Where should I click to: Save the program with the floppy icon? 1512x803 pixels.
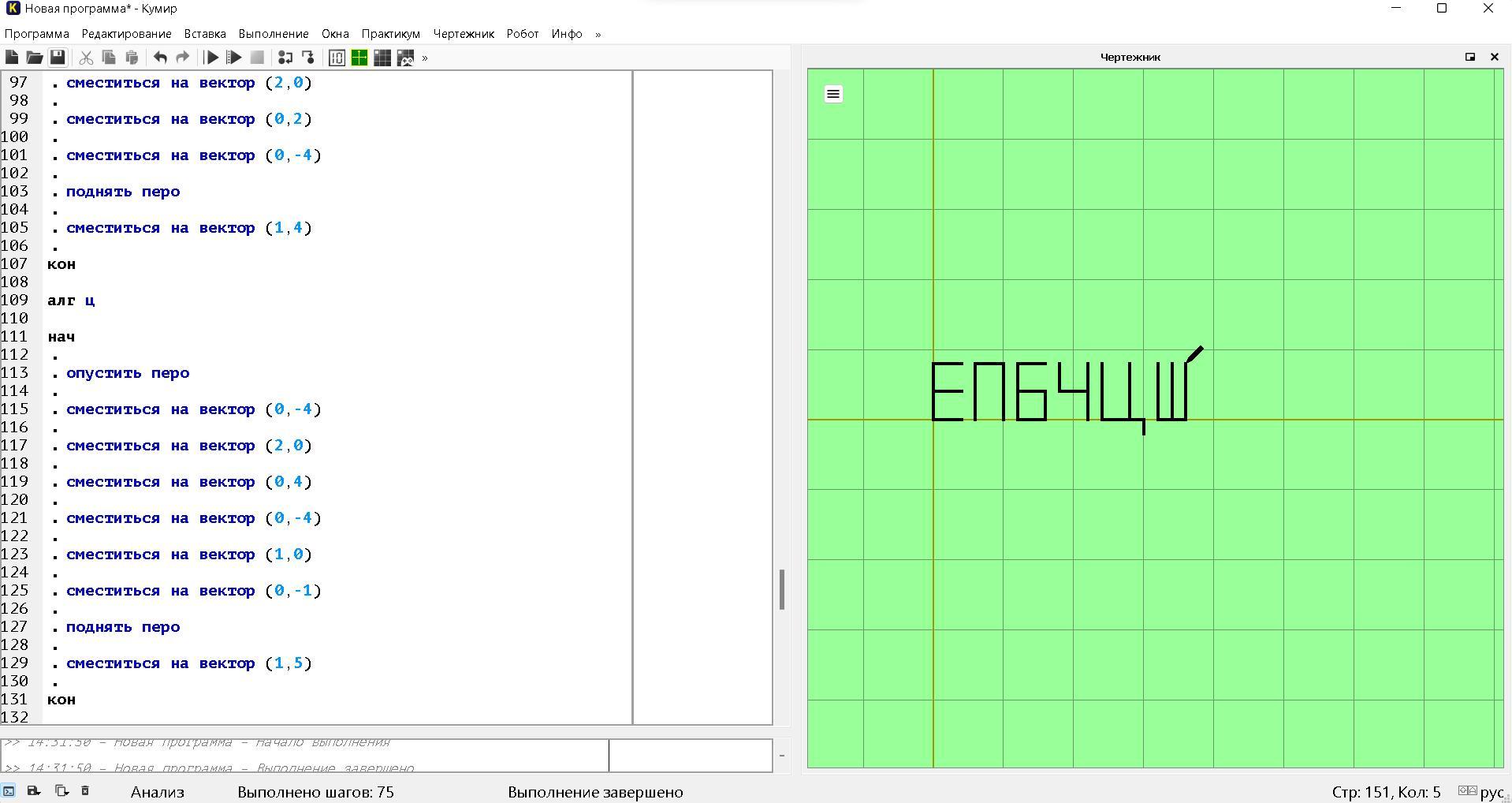tap(58, 58)
